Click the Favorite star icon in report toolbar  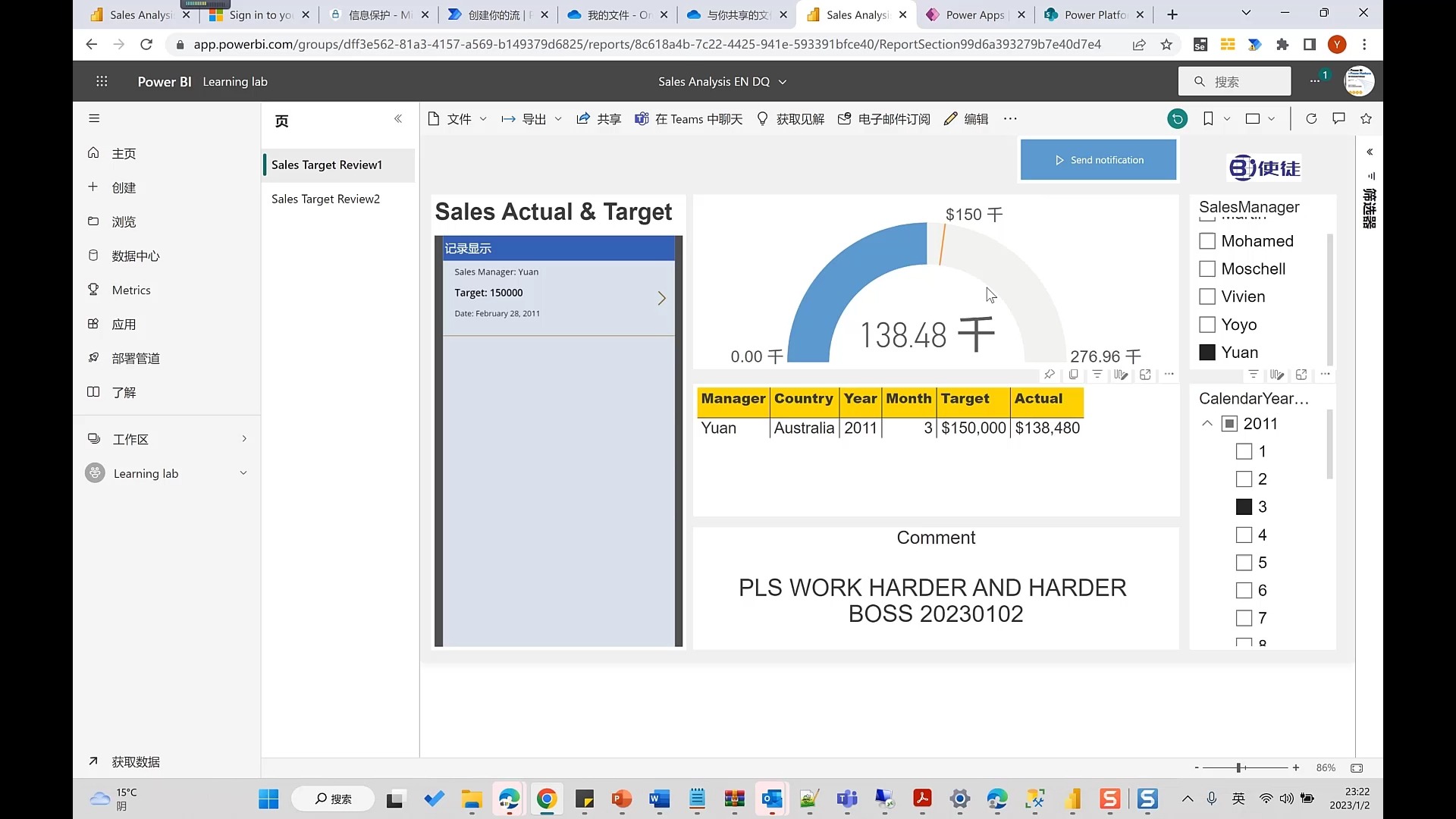coord(1366,119)
